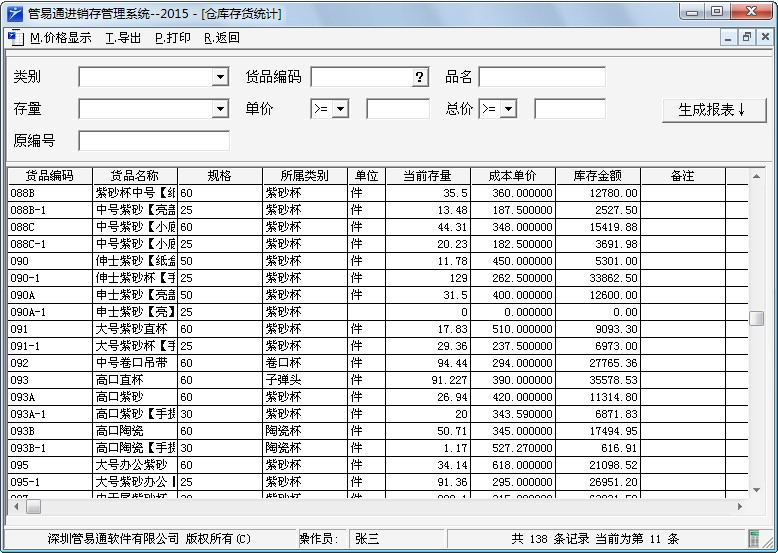Close the inner 仓库存货统计 window
This screenshot has width=778, height=553.
pos(764,38)
